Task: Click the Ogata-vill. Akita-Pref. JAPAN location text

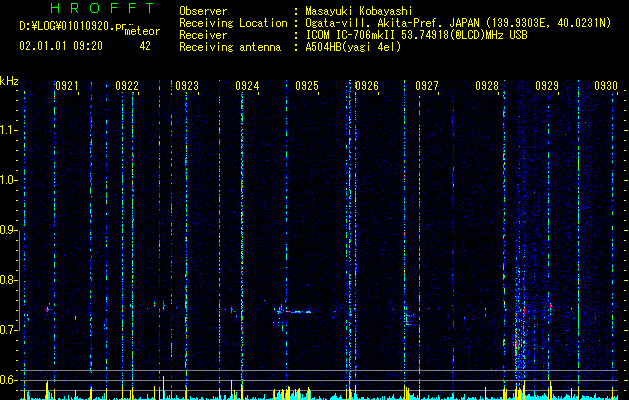Action: pyautogui.click(x=458, y=23)
